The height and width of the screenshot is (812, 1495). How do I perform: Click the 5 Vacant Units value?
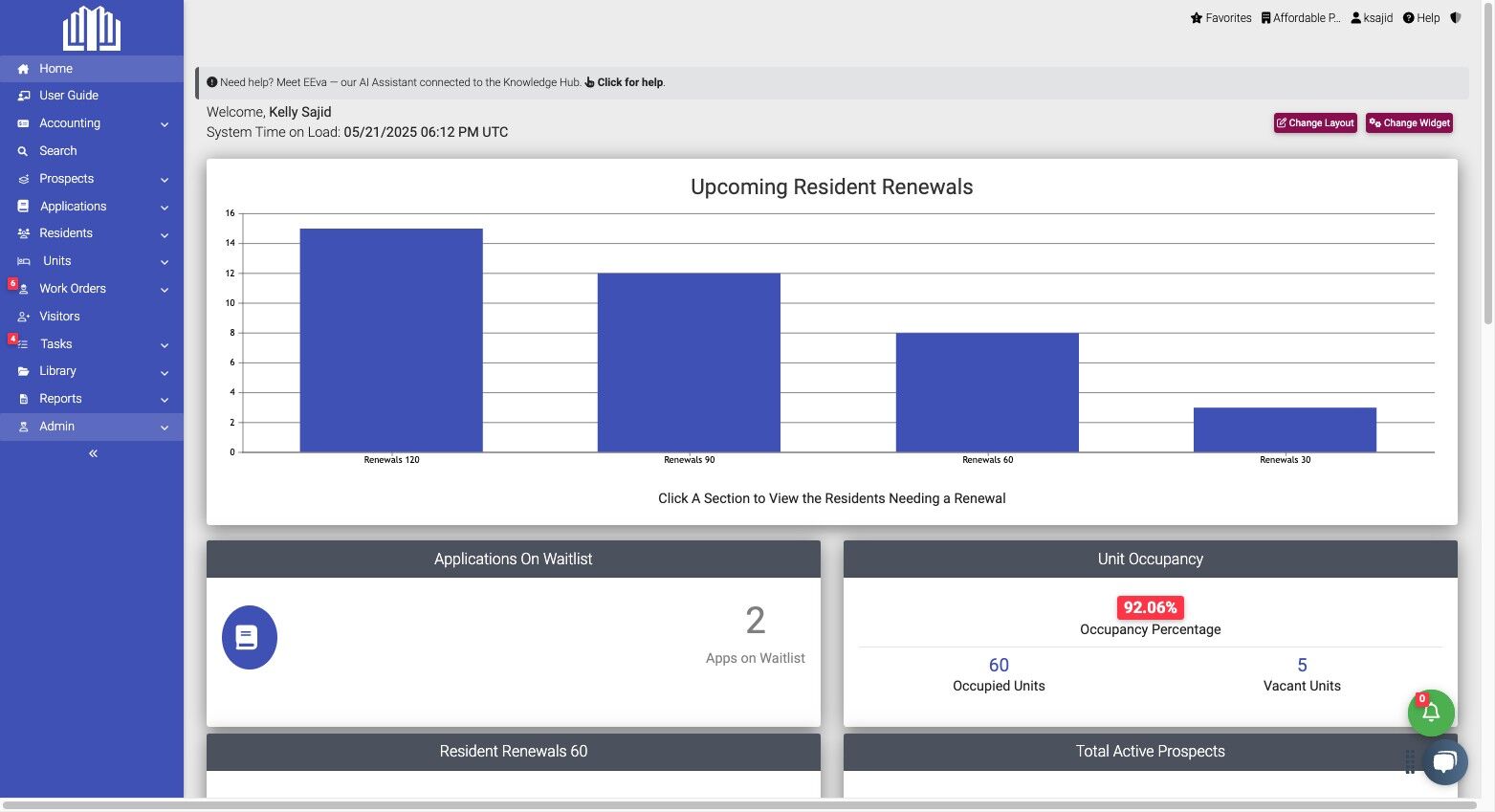pyautogui.click(x=1302, y=665)
